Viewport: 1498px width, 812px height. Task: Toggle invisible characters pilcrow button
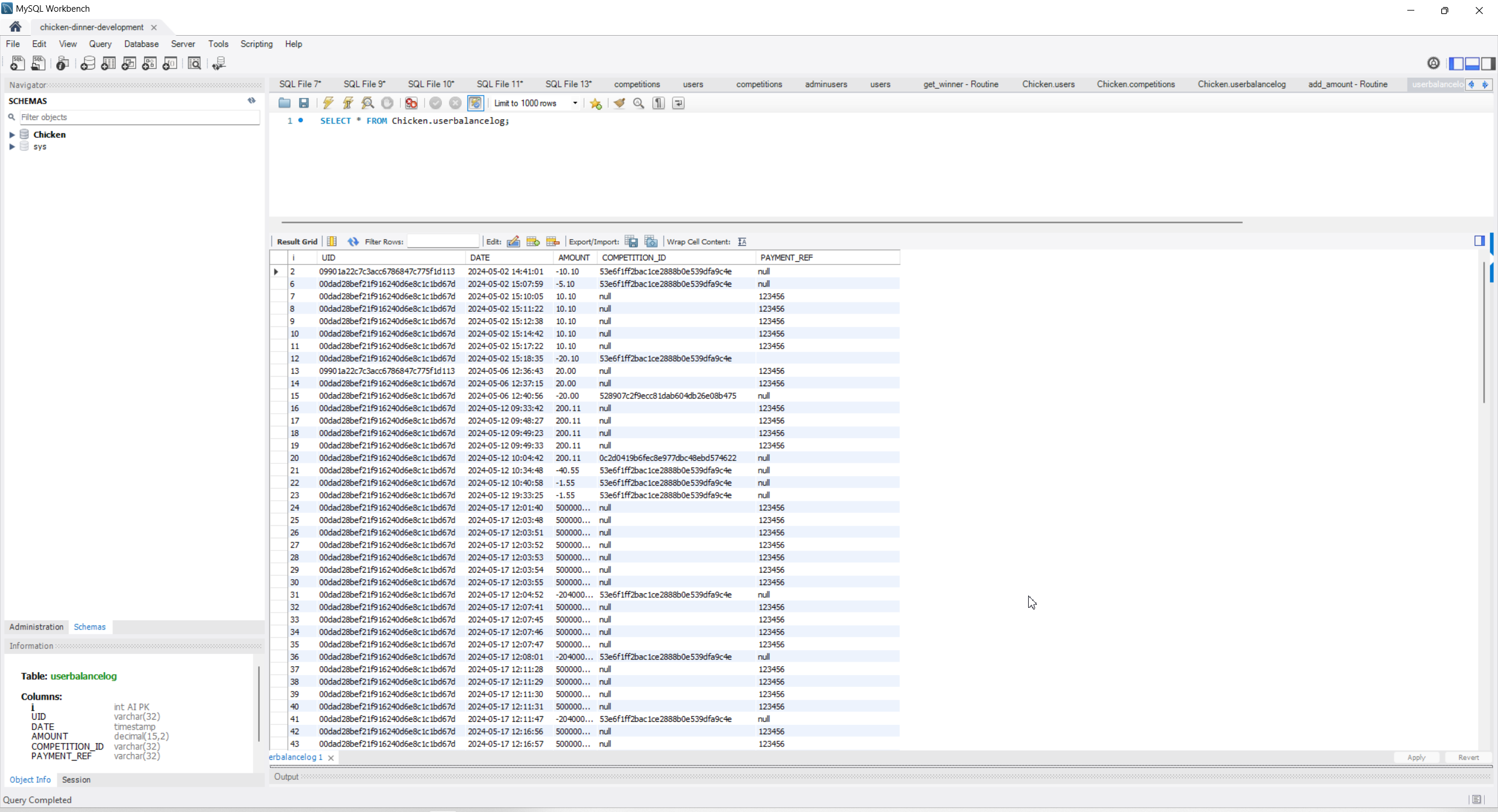tap(659, 103)
